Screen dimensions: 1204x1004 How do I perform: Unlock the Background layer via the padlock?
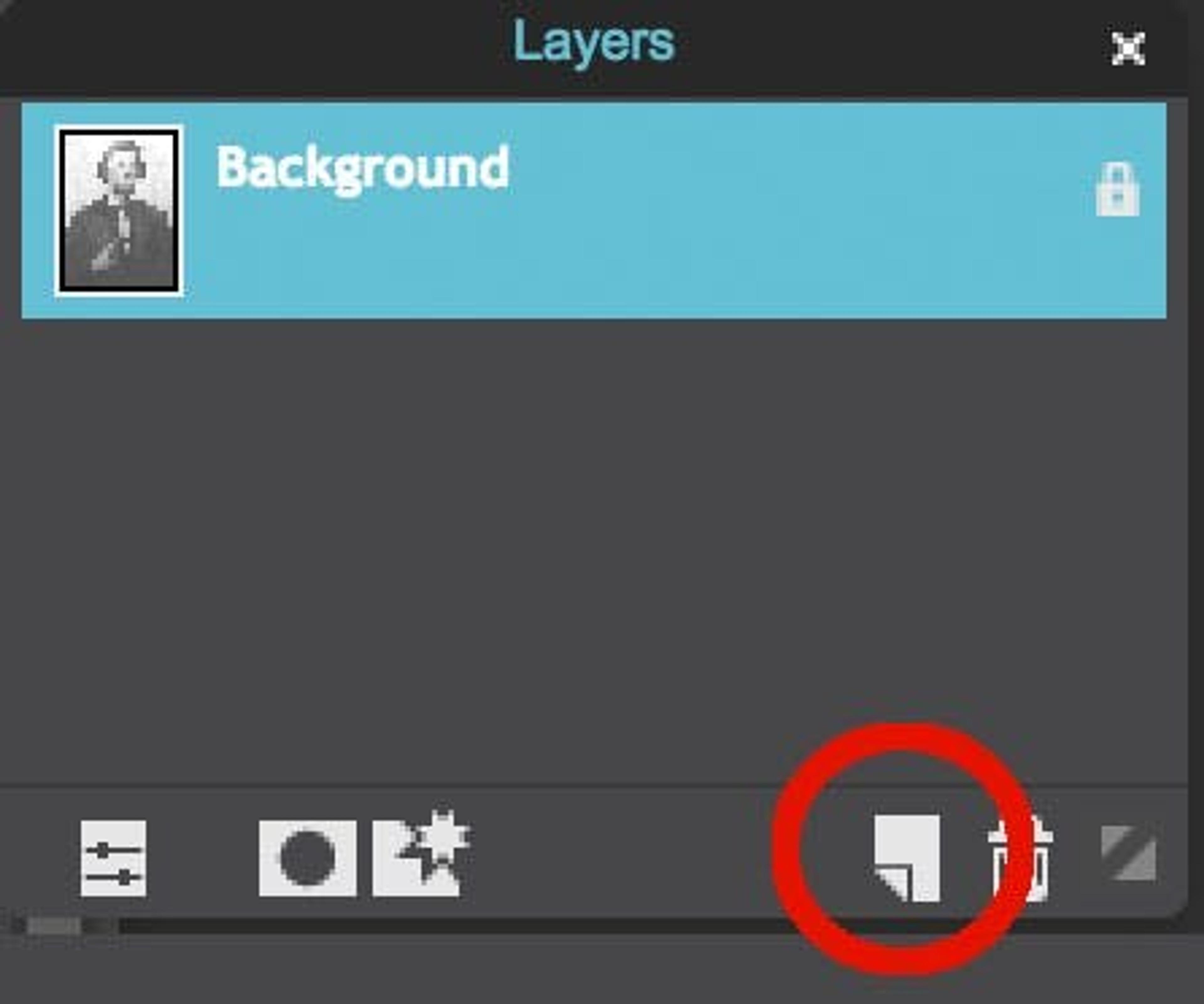(x=1117, y=190)
